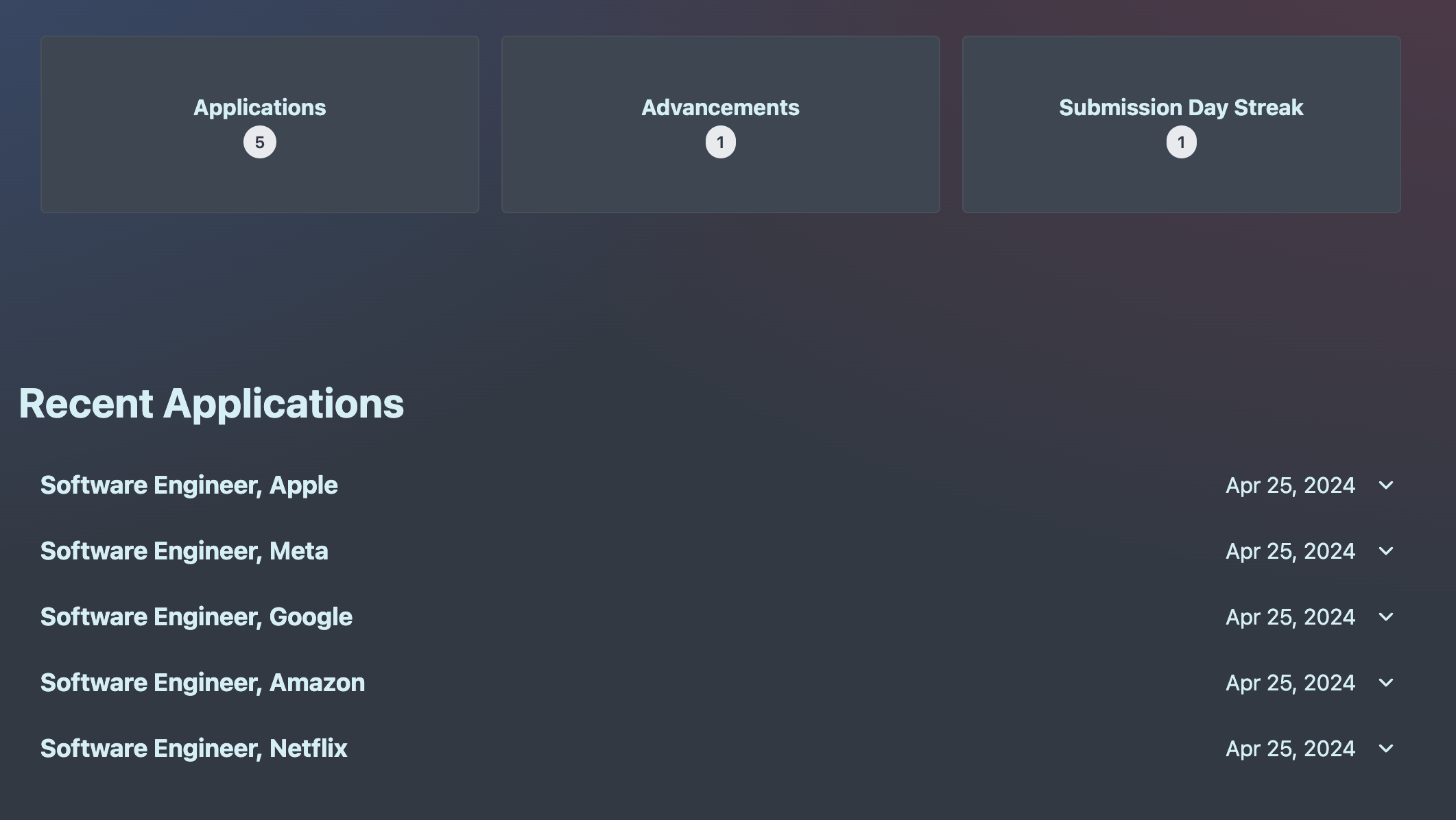This screenshot has height=820, width=1456.
Task: Select the Applications stat card
Action: pyautogui.click(x=260, y=124)
